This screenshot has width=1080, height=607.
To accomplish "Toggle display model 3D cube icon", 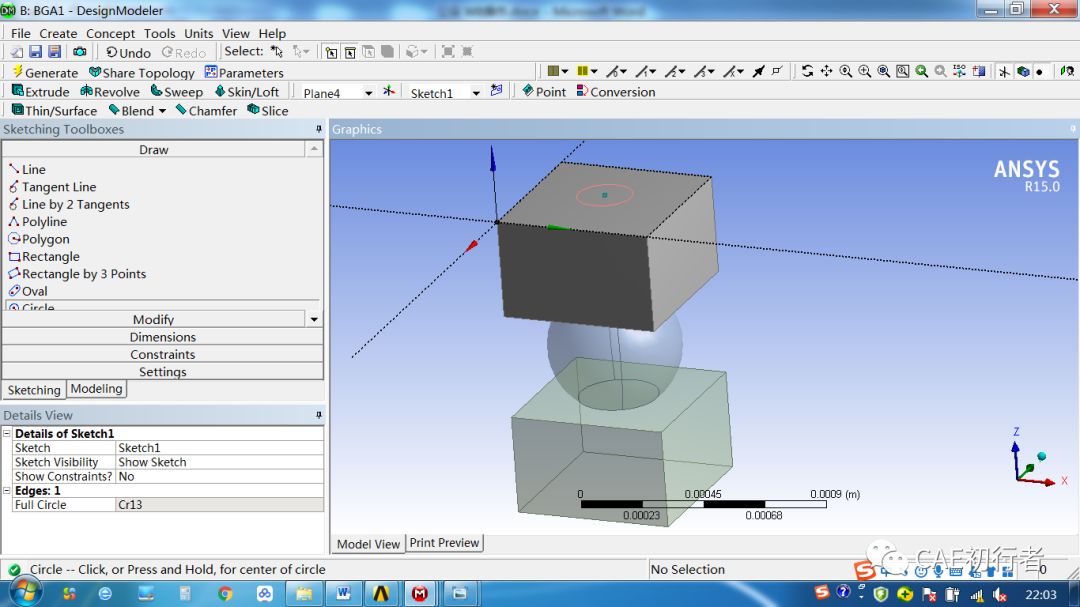I will pyautogui.click(x=1023, y=71).
